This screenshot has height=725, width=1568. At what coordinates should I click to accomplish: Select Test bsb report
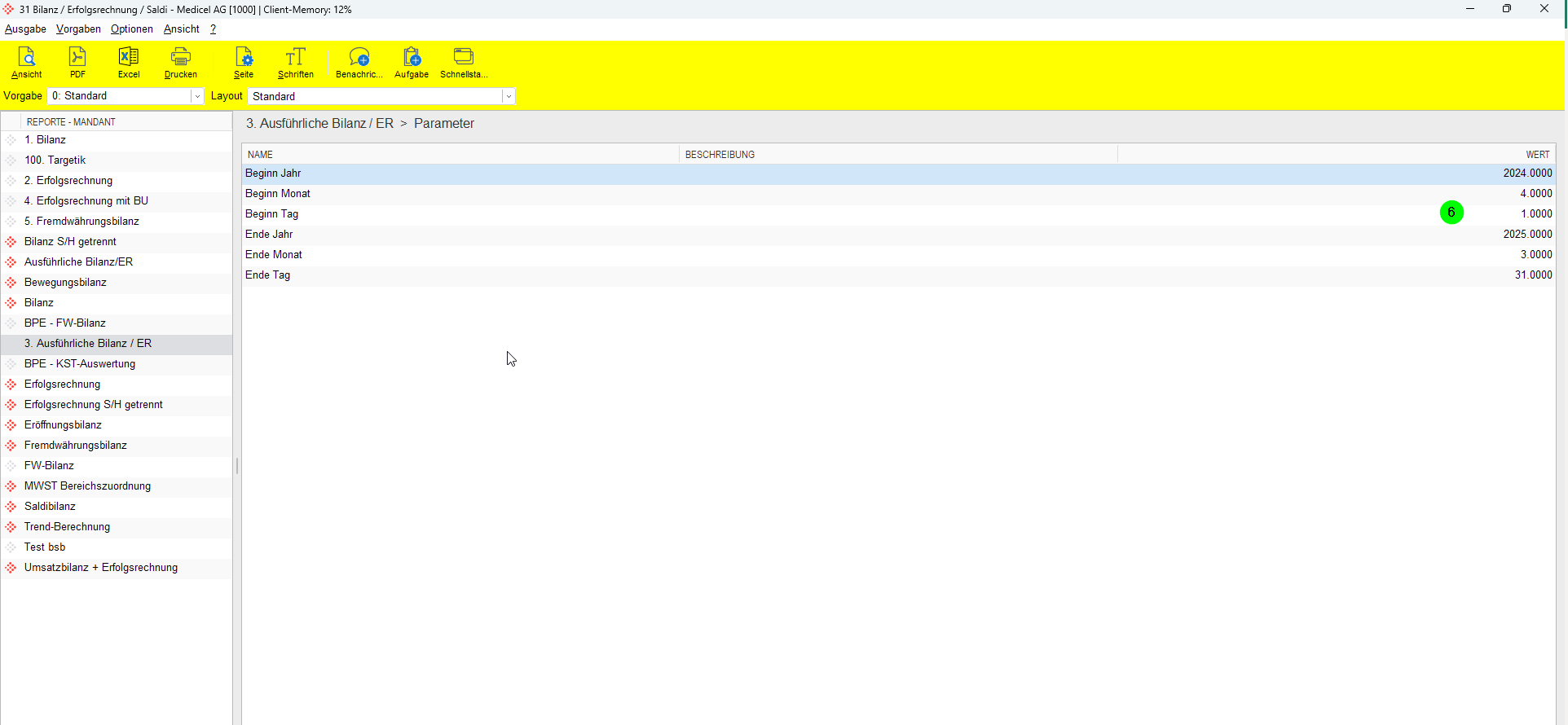coord(117,547)
